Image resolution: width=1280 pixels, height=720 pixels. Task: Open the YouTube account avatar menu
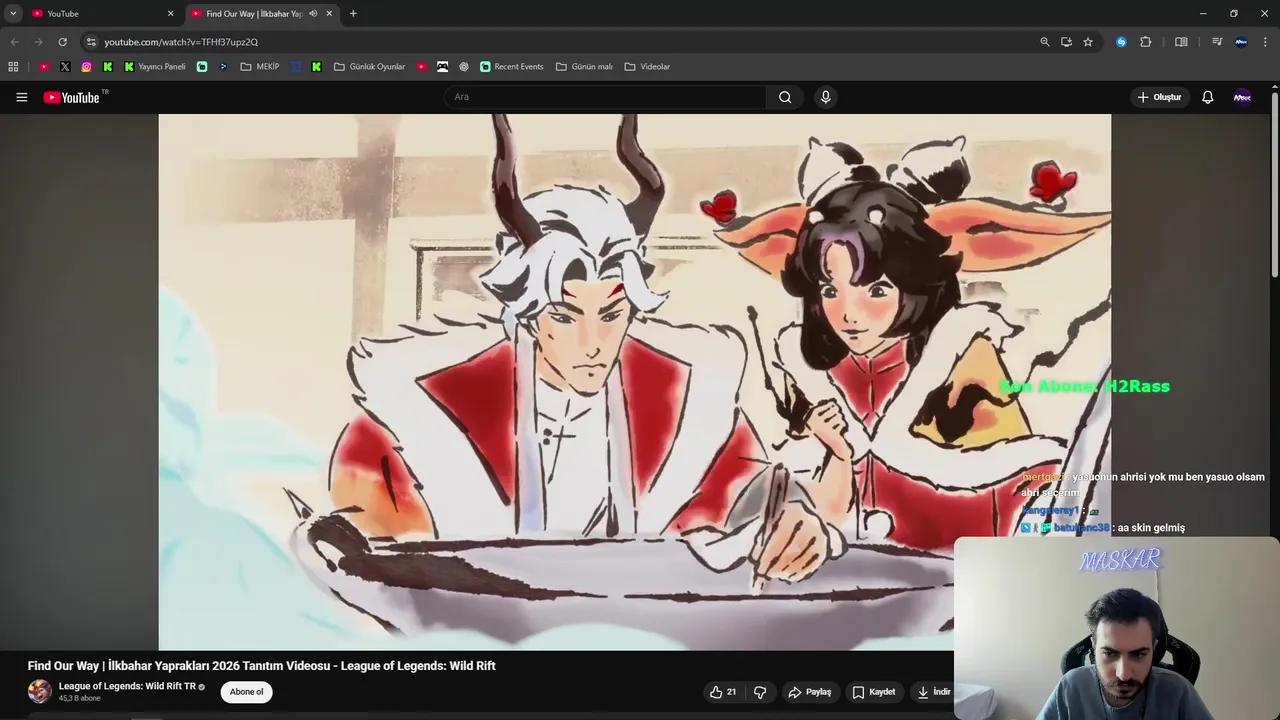coord(1242,97)
